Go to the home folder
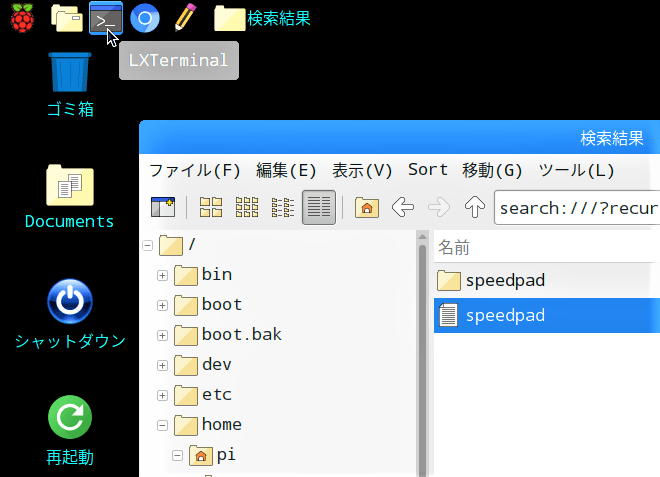The width and height of the screenshot is (660, 477). (x=367, y=207)
